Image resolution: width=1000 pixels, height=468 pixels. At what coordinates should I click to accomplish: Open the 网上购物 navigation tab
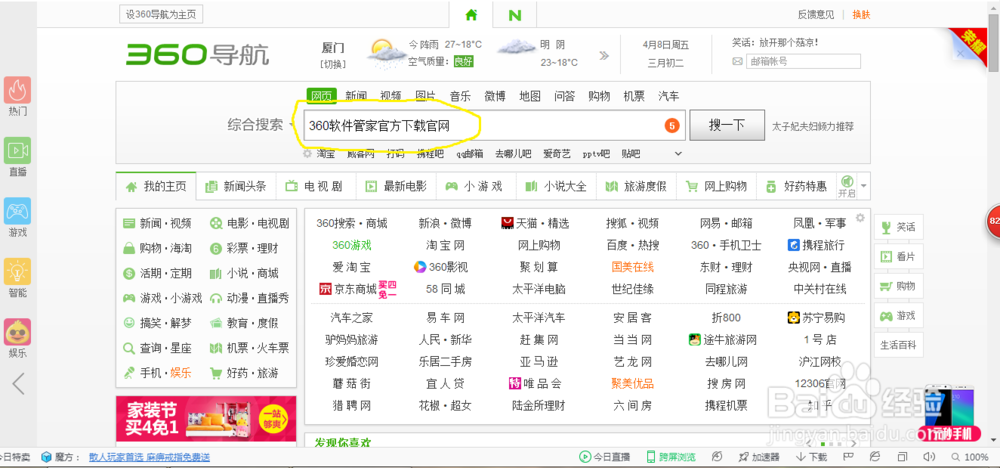(716, 186)
